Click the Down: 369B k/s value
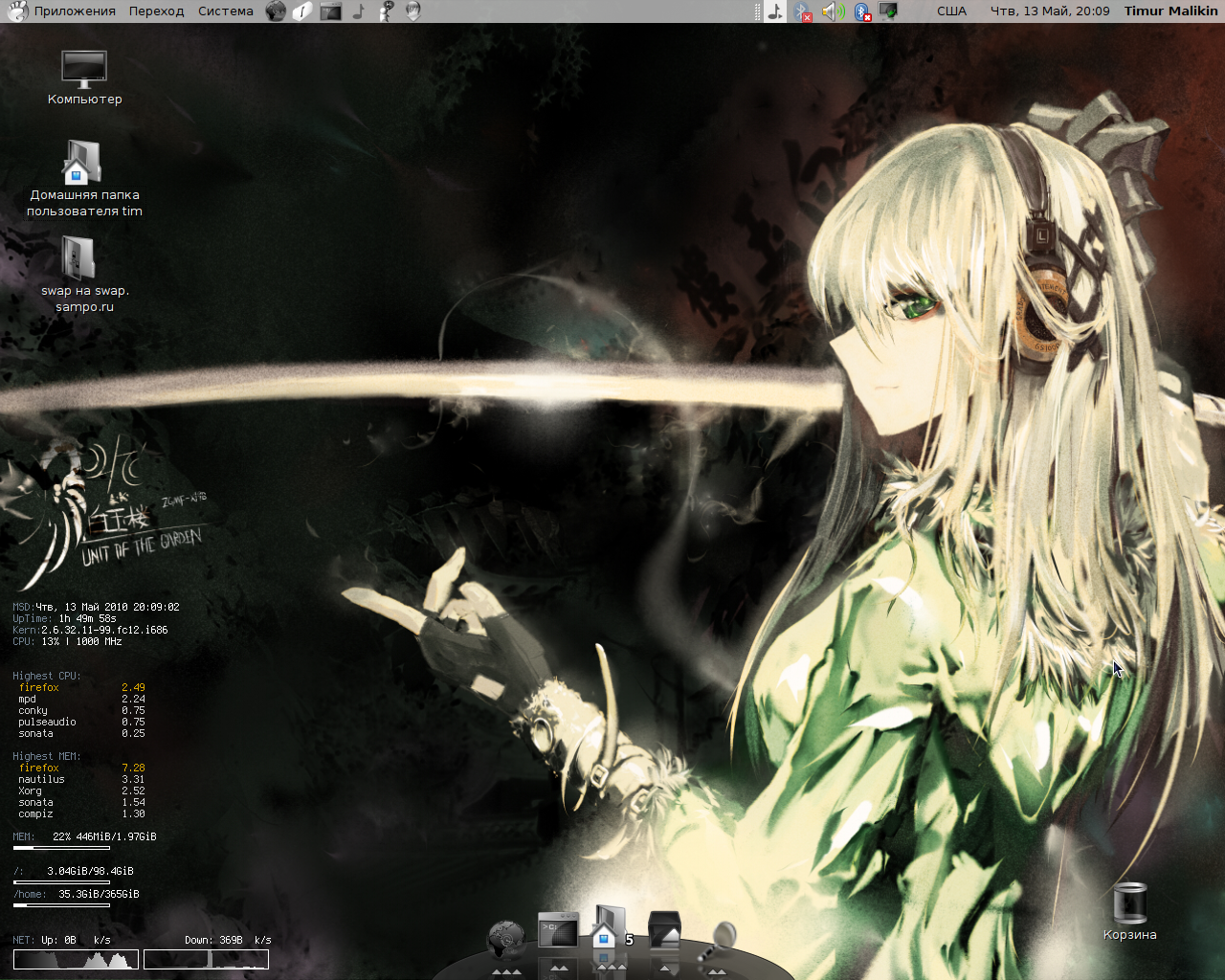Screen dimensions: 1225x980 pos(228,941)
